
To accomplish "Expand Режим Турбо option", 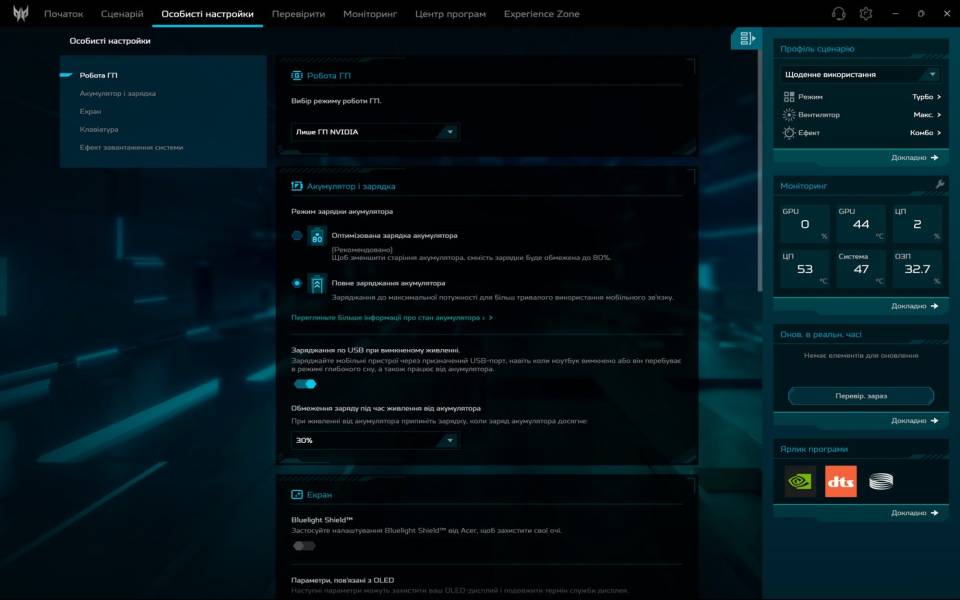I will pos(926,97).
